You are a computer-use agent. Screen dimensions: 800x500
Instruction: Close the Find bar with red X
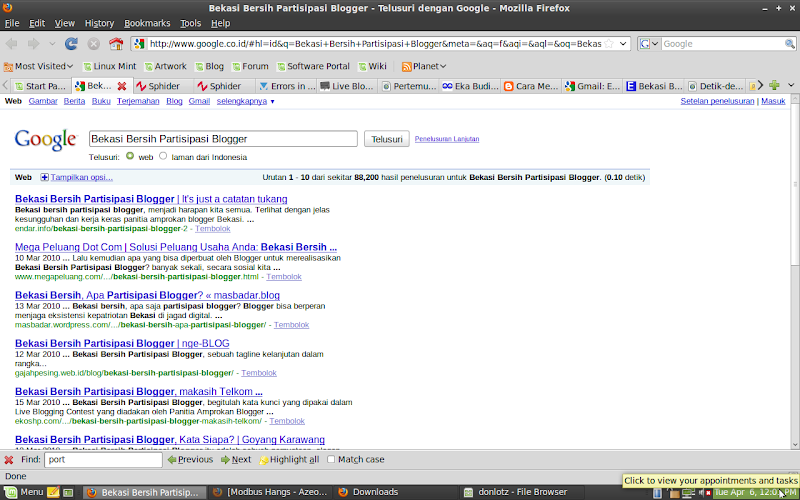(9, 460)
